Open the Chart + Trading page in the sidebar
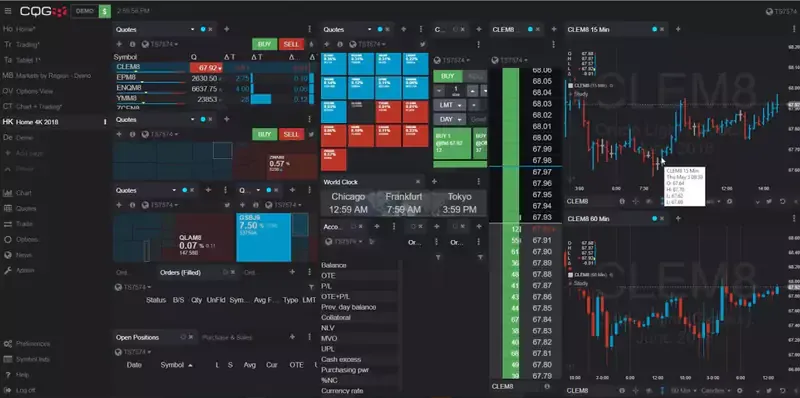The image size is (800, 398). [x=33, y=107]
